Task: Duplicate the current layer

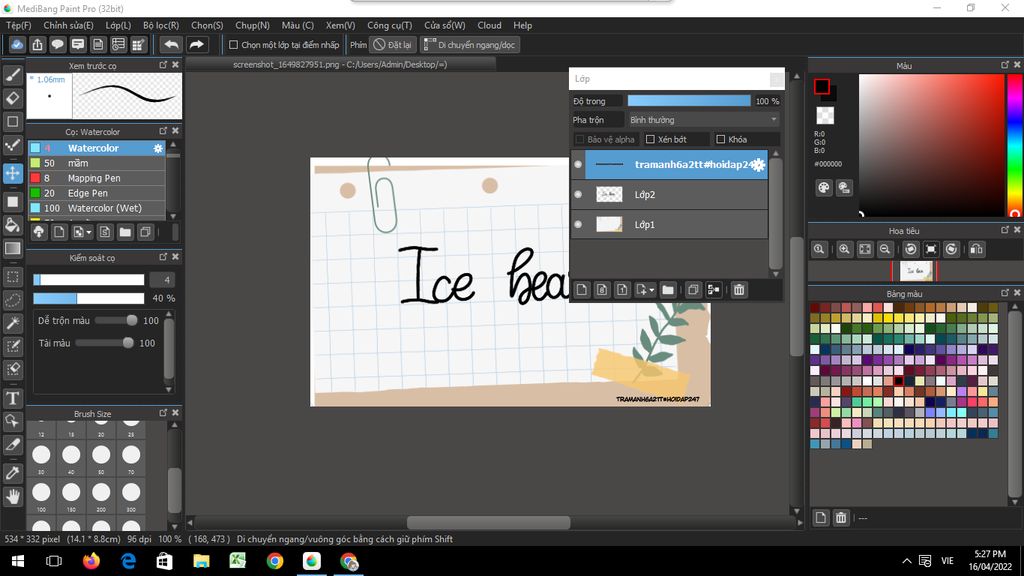Action: click(693, 290)
